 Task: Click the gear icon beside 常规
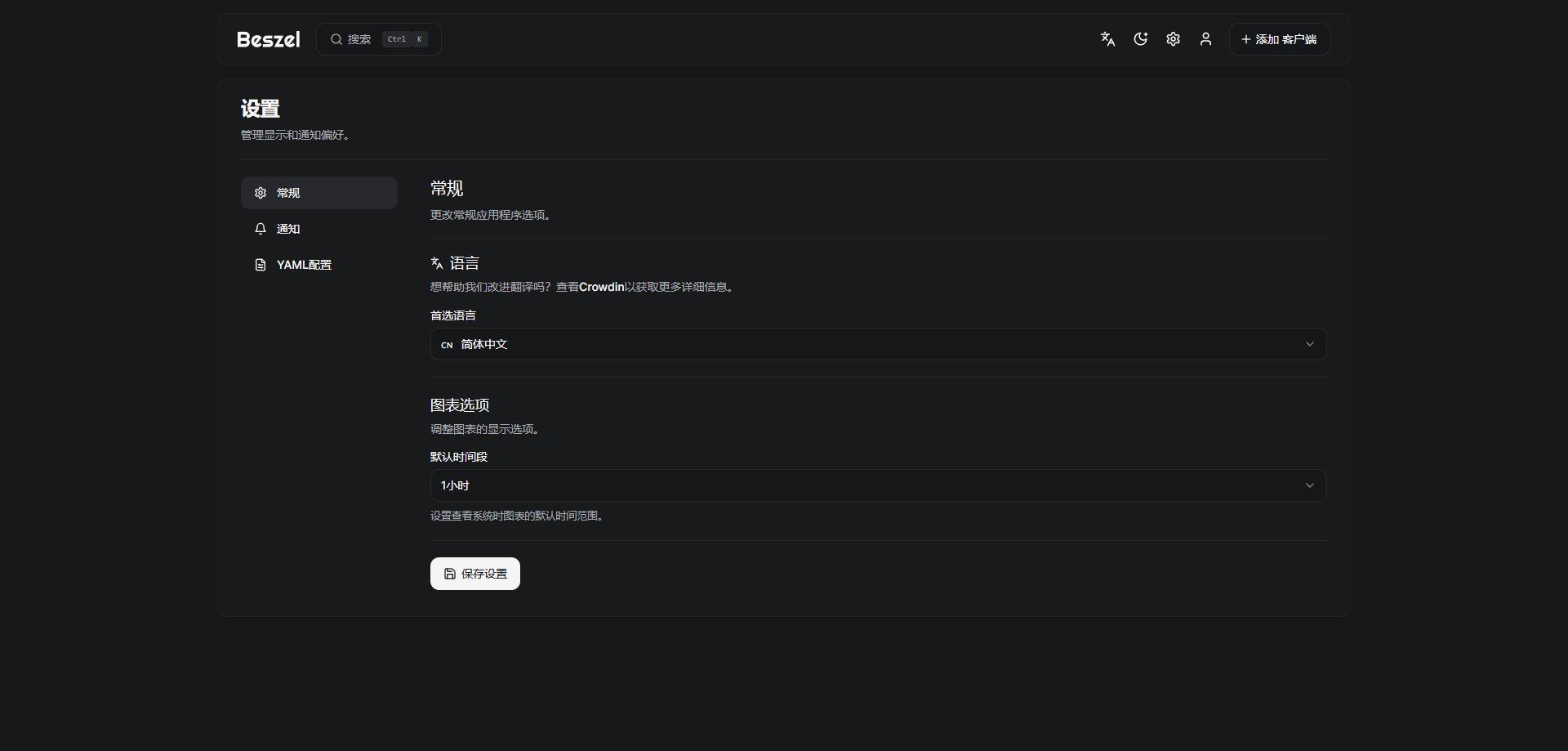click(x=261, y=193)
